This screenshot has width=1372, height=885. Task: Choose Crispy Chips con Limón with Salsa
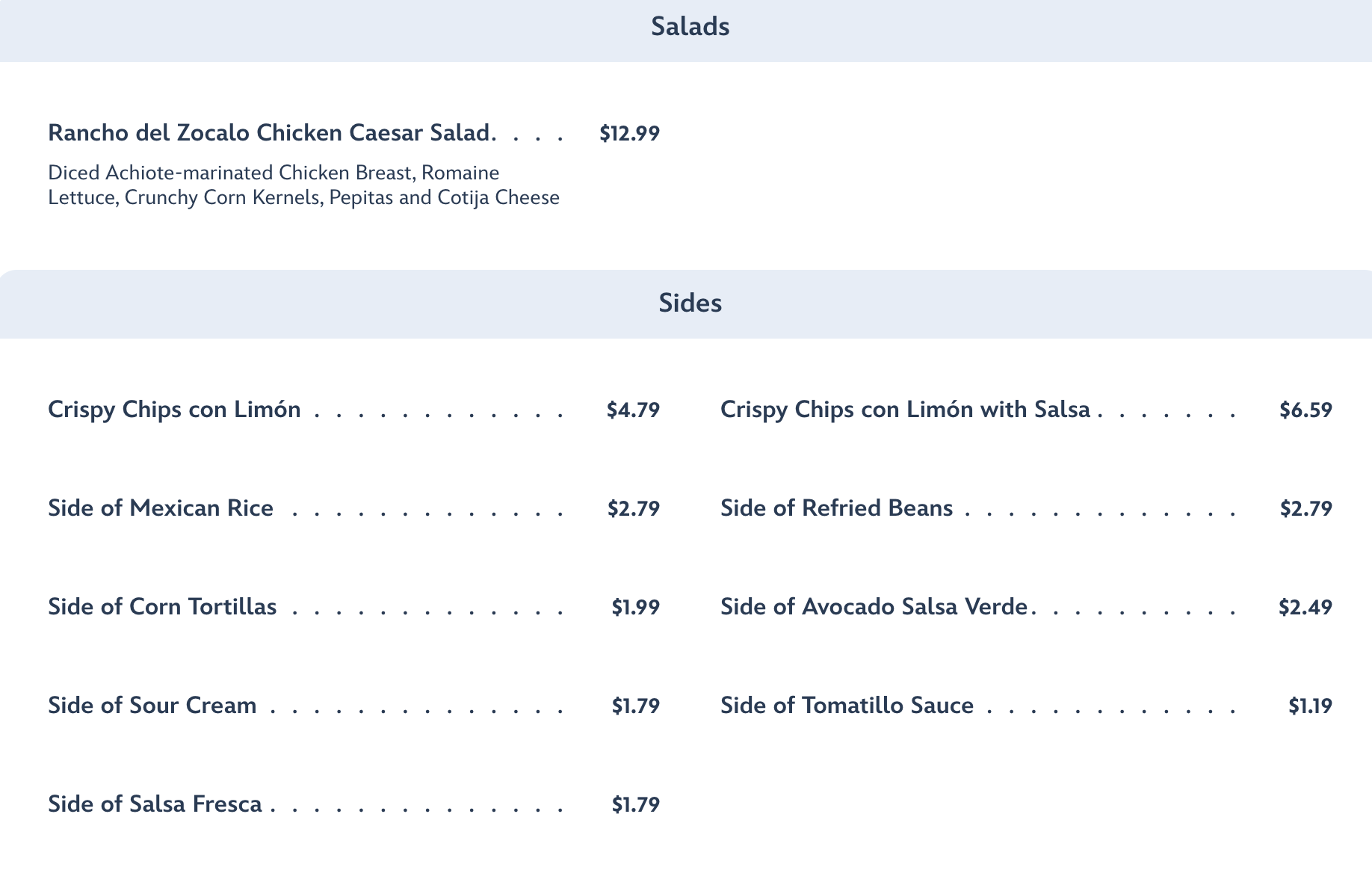905,410
